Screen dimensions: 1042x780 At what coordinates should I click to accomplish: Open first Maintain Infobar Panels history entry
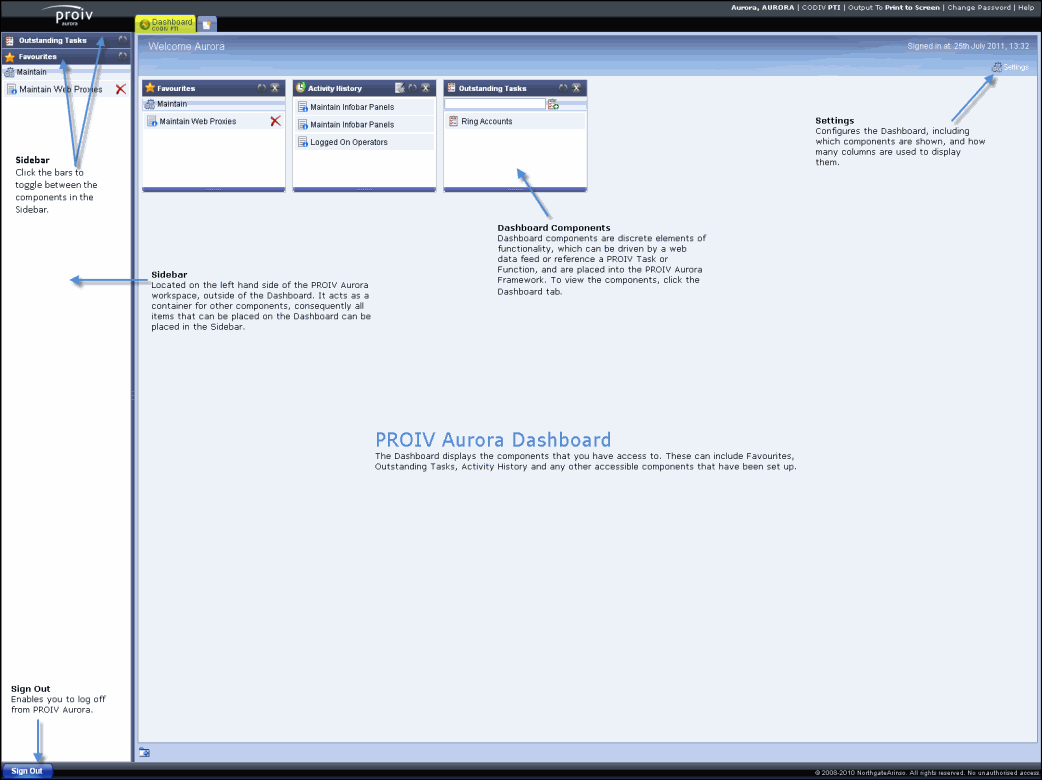[352, 107]
